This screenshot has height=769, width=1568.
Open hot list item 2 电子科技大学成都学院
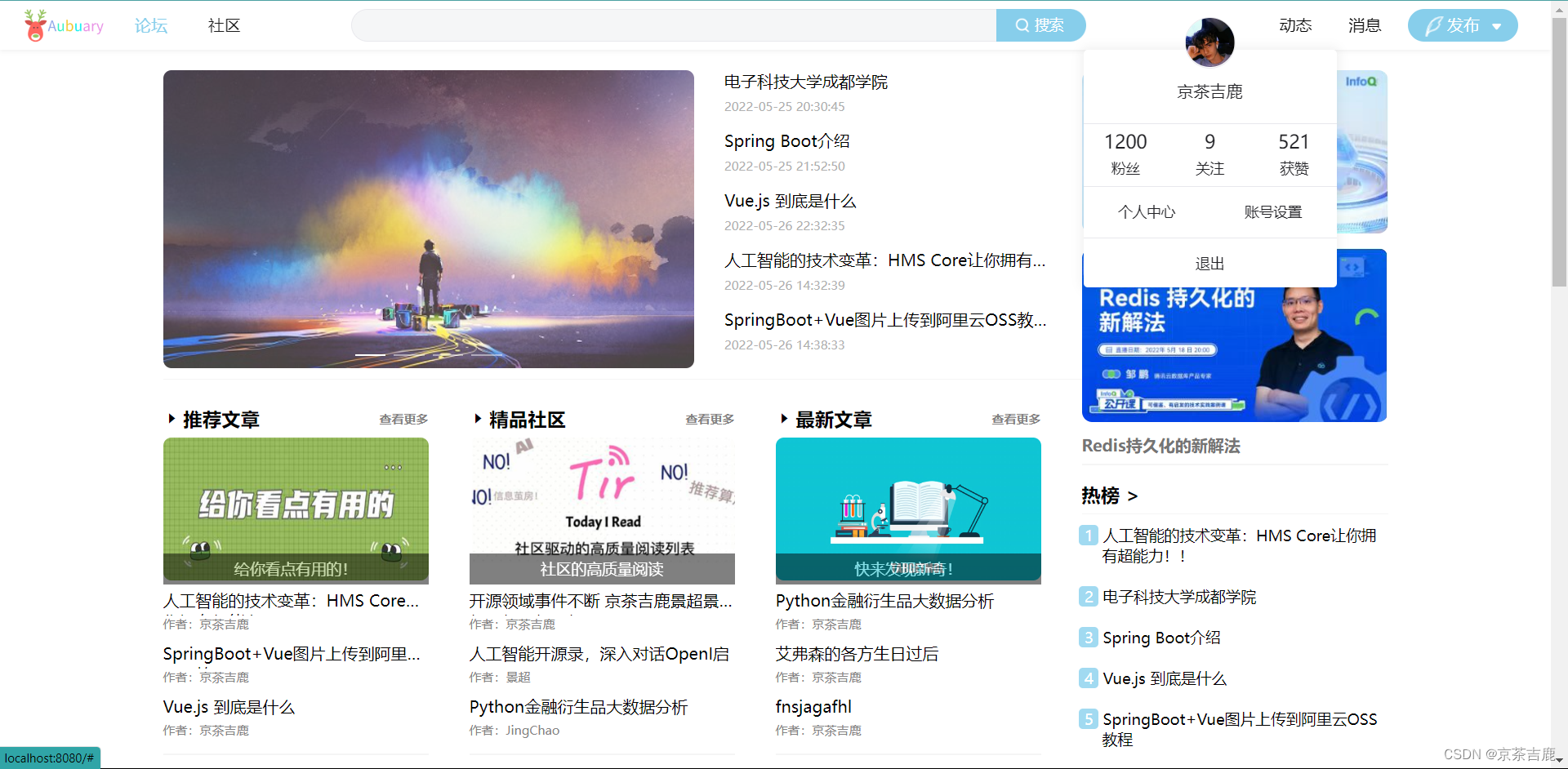(x=1179, y=597)
